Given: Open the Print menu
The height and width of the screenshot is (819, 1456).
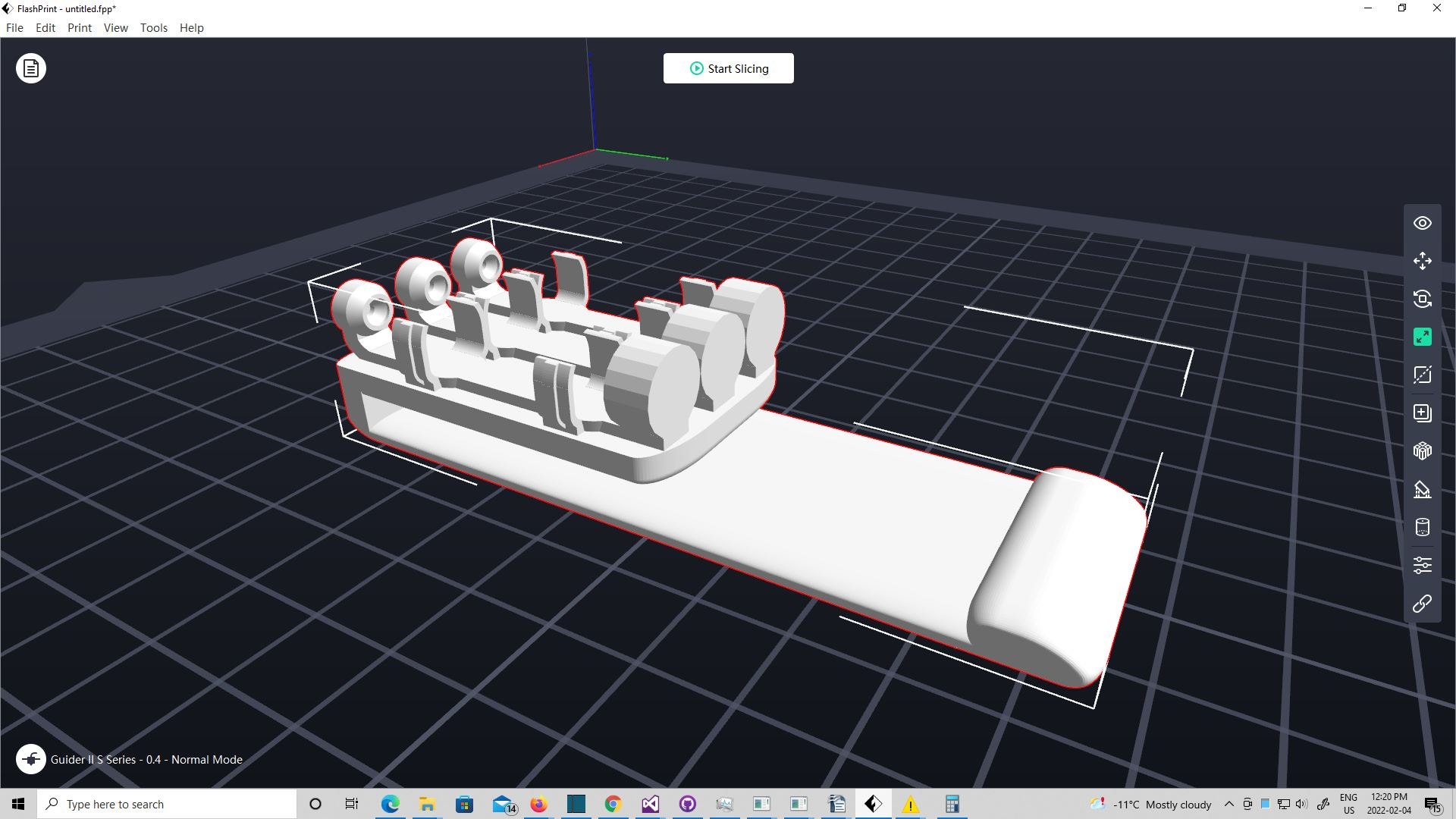Looking at the screenshot, I should (x=80, y=27).
